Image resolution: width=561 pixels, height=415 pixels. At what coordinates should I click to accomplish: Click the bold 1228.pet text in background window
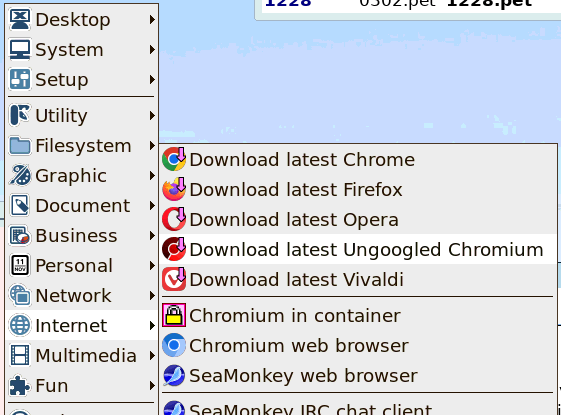pos(489,3)
